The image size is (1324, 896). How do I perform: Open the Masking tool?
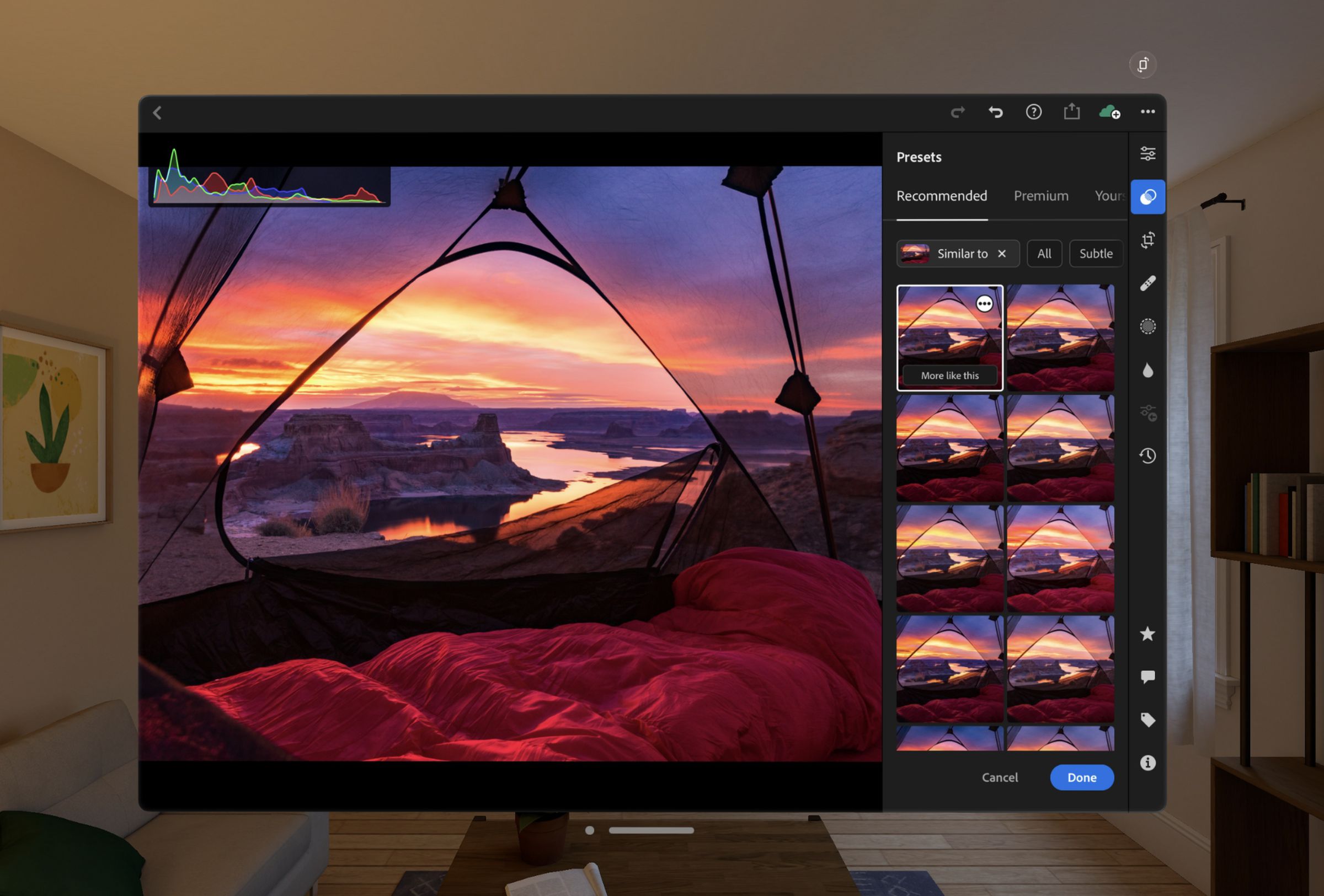tap(1147, 326)
